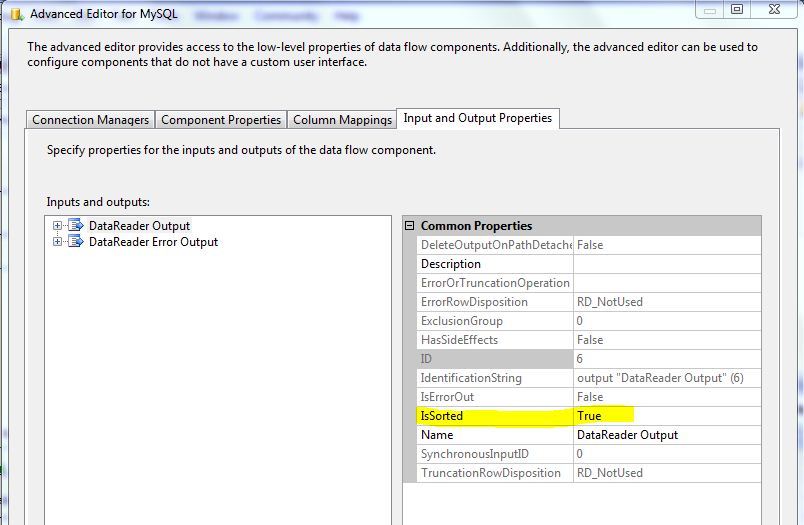Select the SynchronousInputID property label
The width and height of the screenshot is (804, 525).
495,454
